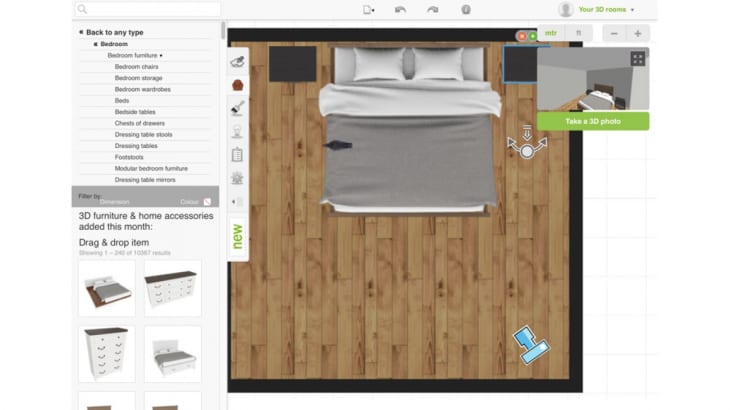Expand the 3D preview to fullscreen
The width and height of the screenshot is (730, 410).
pyautogui.click(x=638, y=59)
